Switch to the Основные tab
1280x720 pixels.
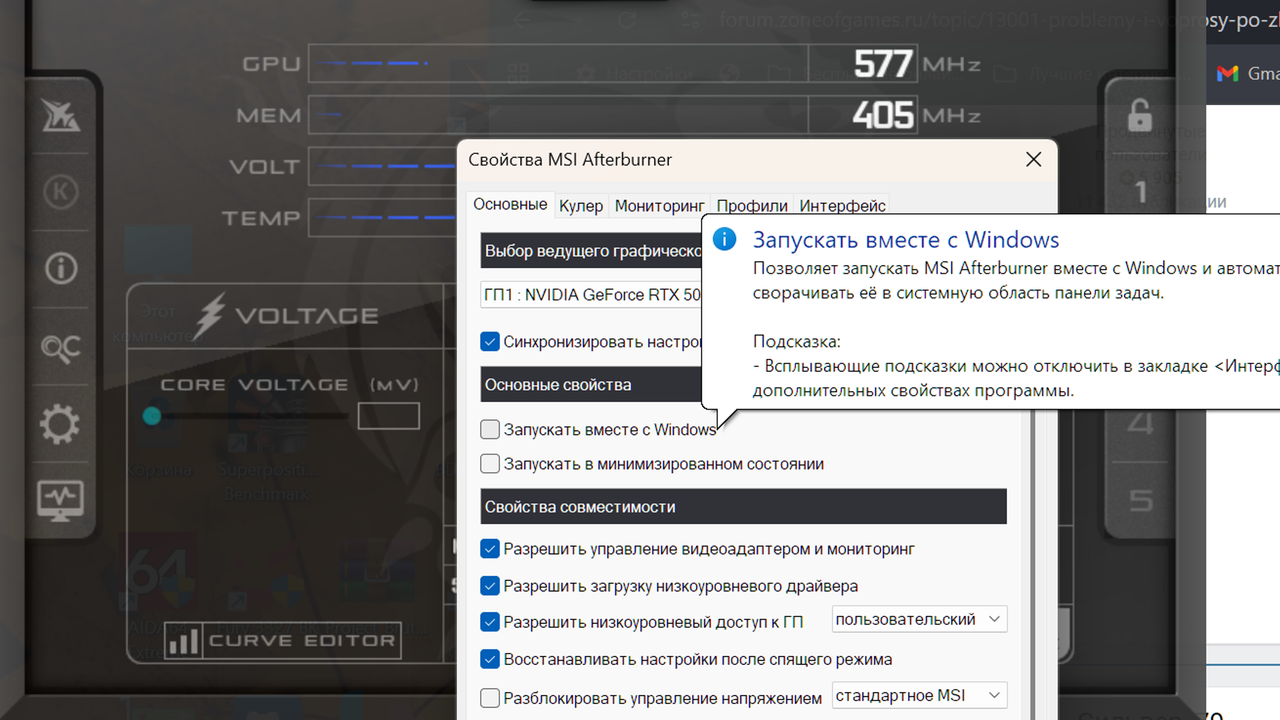(510, 204)
